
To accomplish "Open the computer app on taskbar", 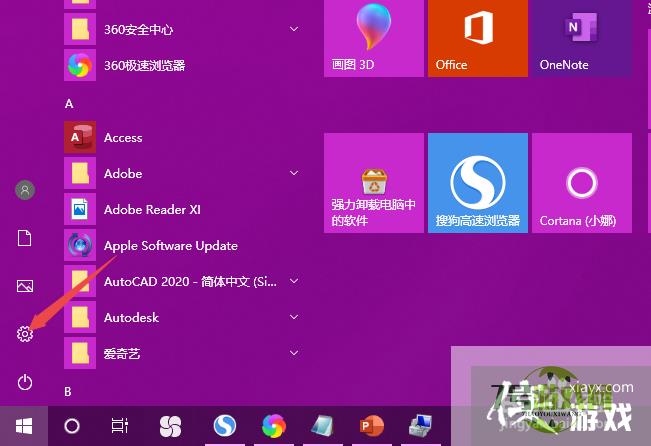I will tap(420, 426).
